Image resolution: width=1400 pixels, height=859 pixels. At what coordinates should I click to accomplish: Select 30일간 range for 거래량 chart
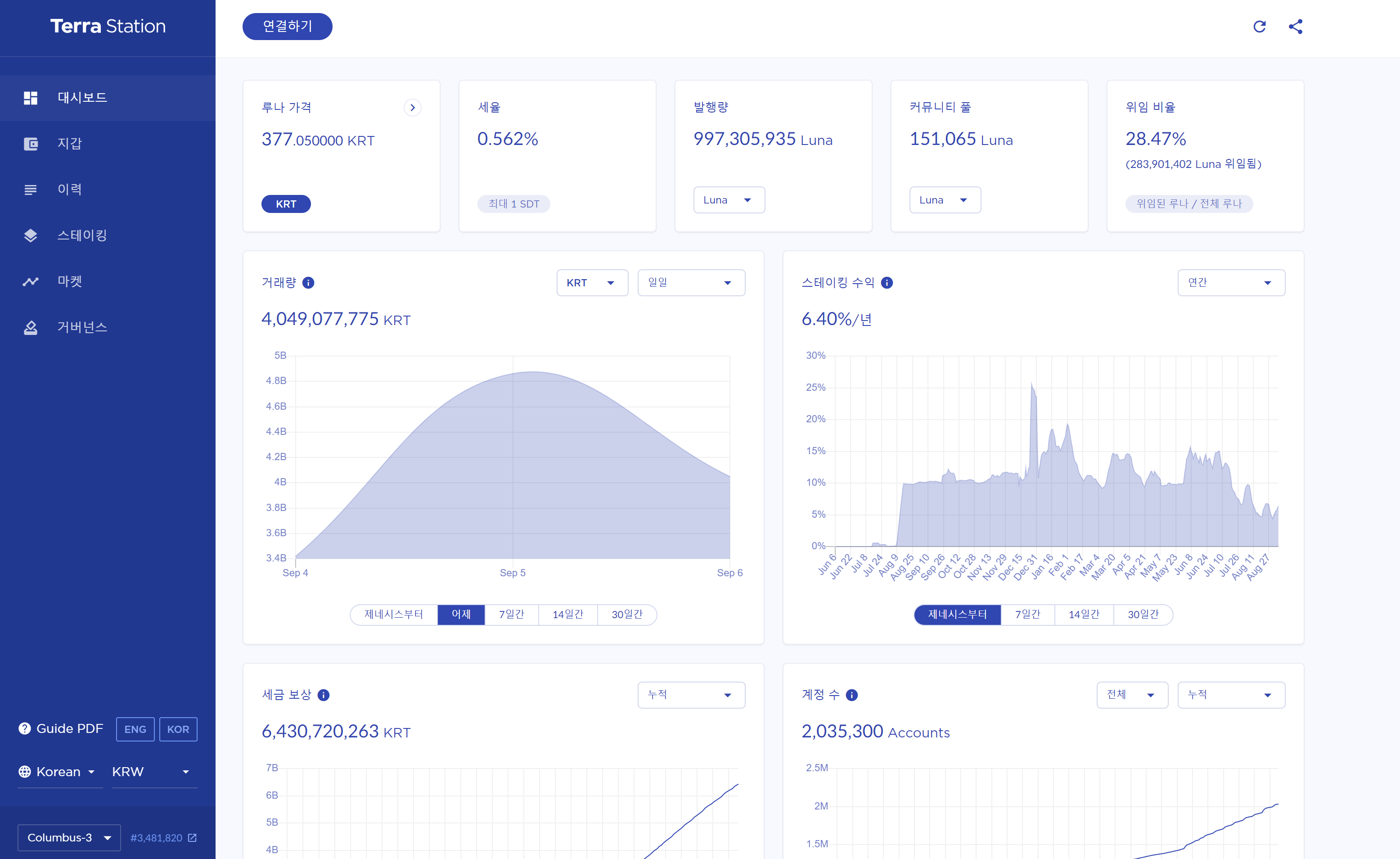[x=627, y=615]
